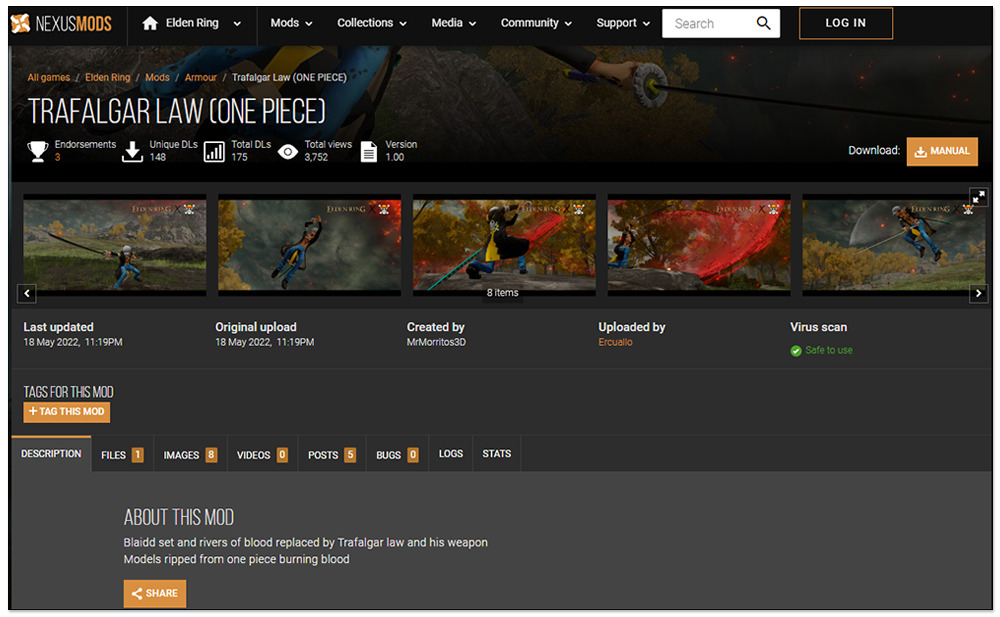Click the home icon beside Elden Ring
Image resolution: width=1000 pixels, height=617 pixels.
pos(150,24)
